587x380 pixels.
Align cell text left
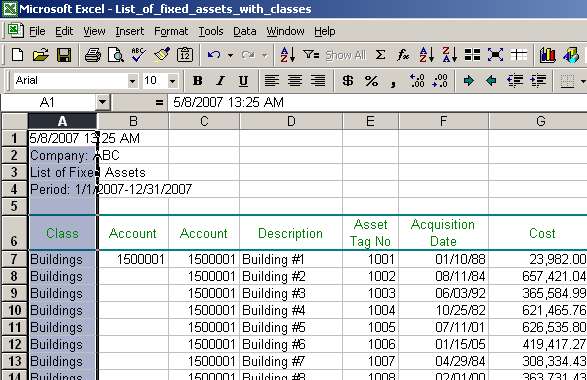point(272,80)
